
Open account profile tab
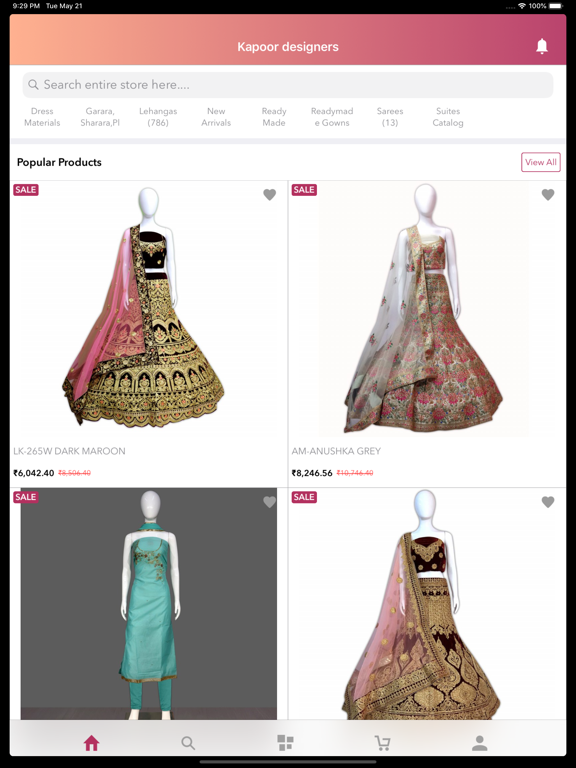pyautogui.click(x=480, y=743)
